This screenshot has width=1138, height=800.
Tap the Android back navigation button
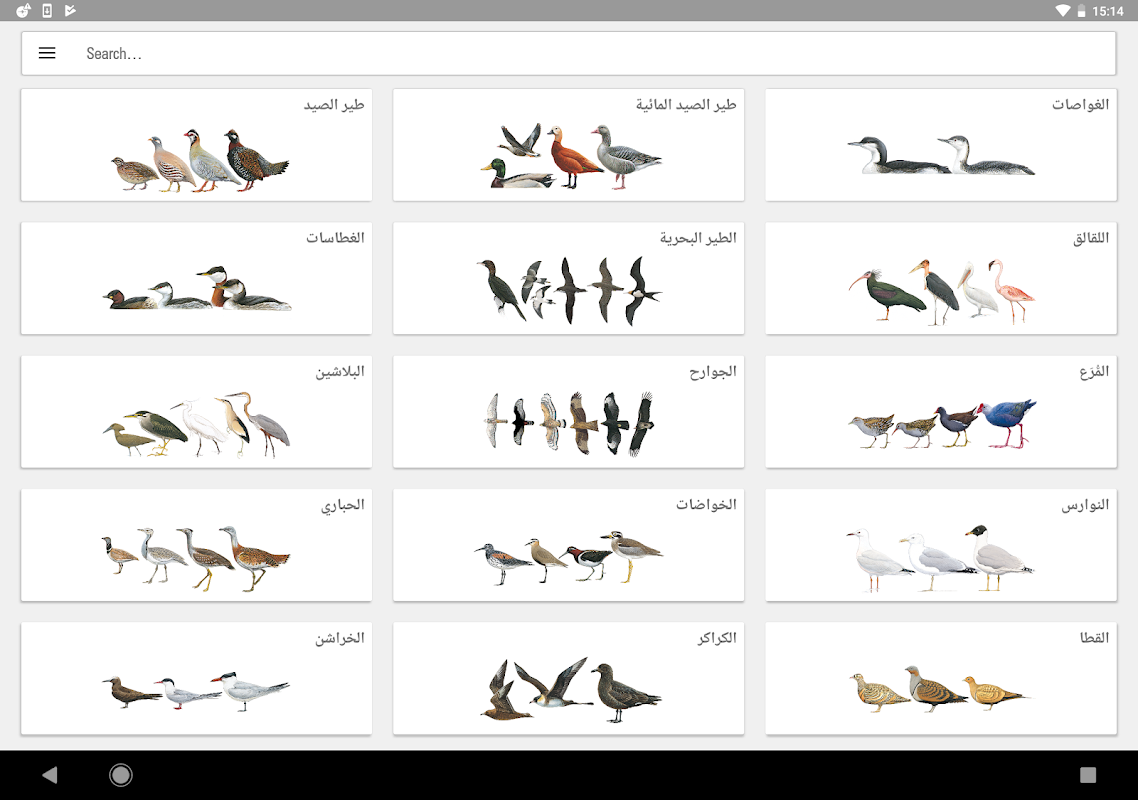(x=49, y=775)
